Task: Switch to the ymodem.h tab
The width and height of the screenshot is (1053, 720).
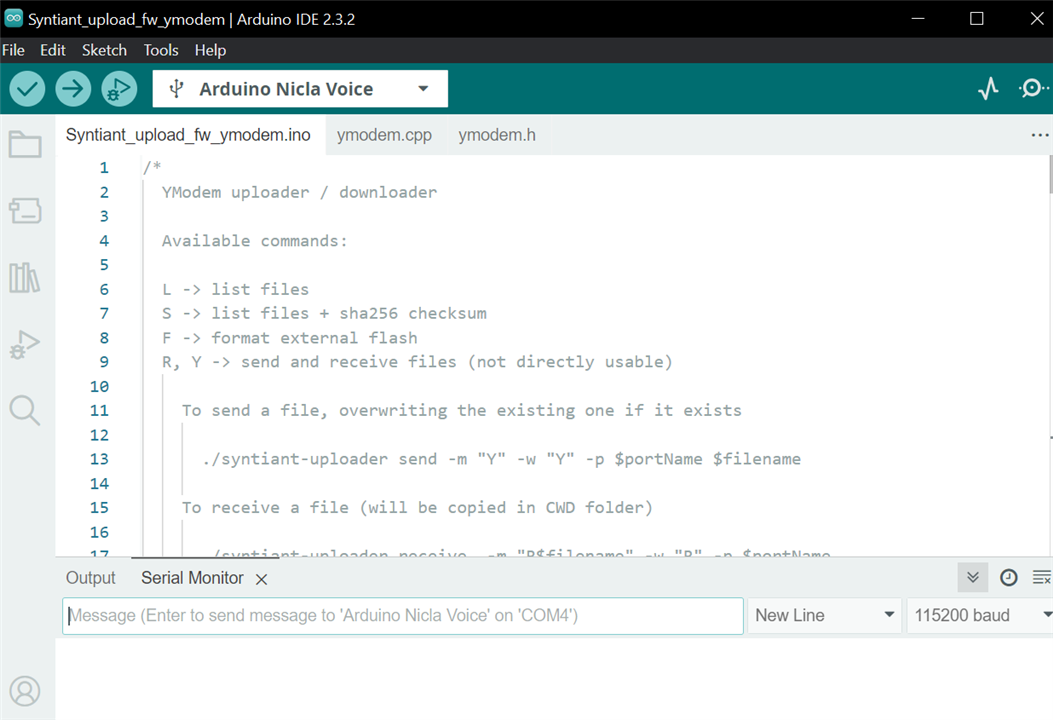Action: coord(497,135)
